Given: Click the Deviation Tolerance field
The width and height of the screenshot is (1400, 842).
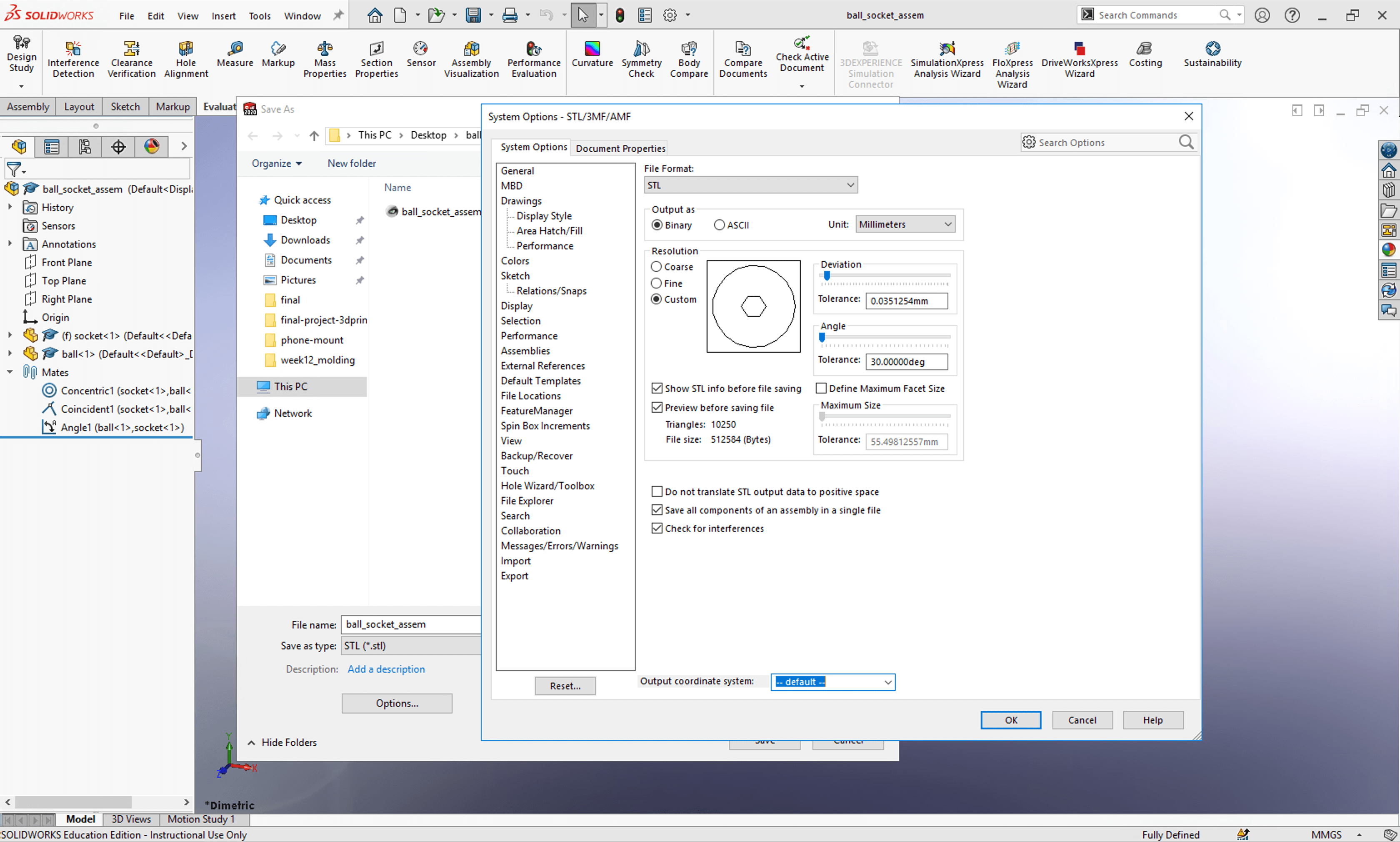Looking at the screenshot, I should coord(906,301).
